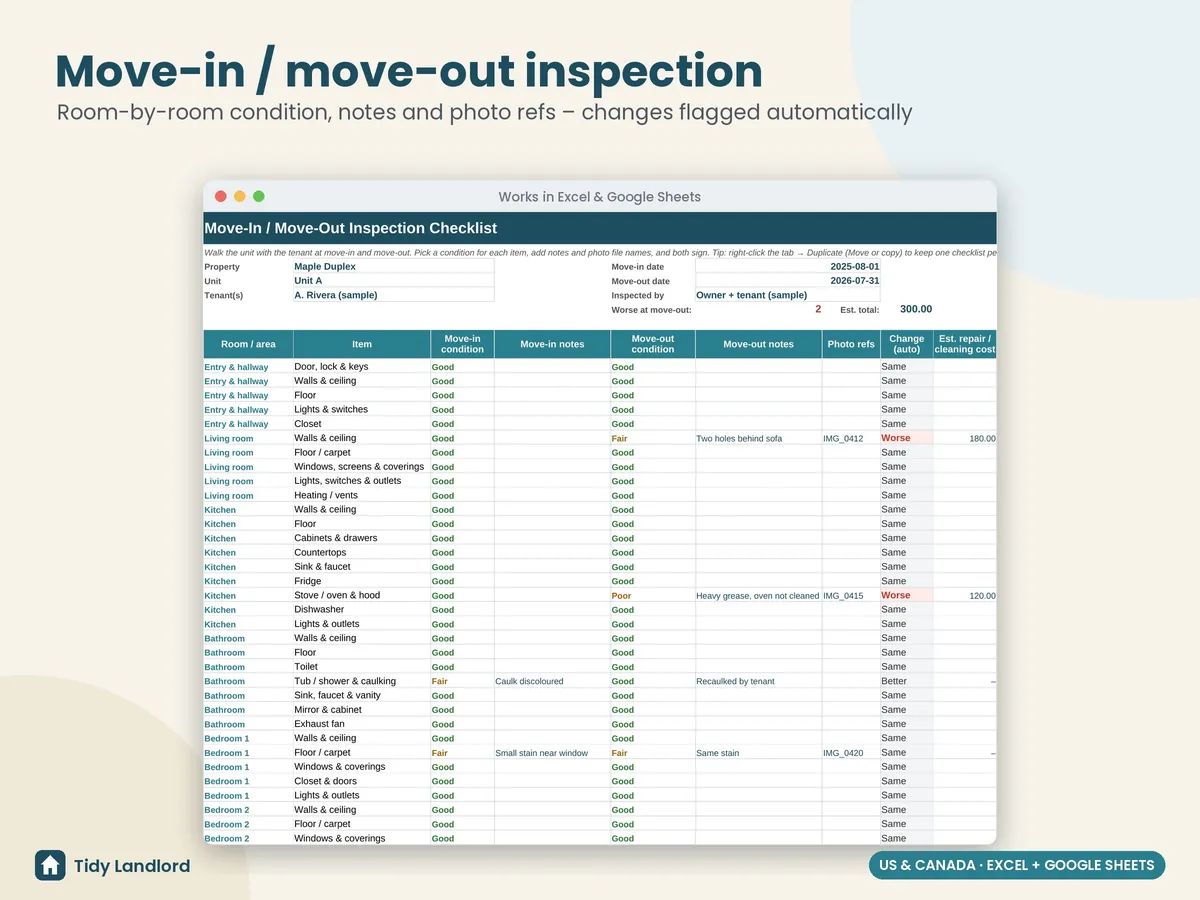Click the Lights & switches item cell
The height and width of the screenshot is (900, 1200).
[362, 409]
